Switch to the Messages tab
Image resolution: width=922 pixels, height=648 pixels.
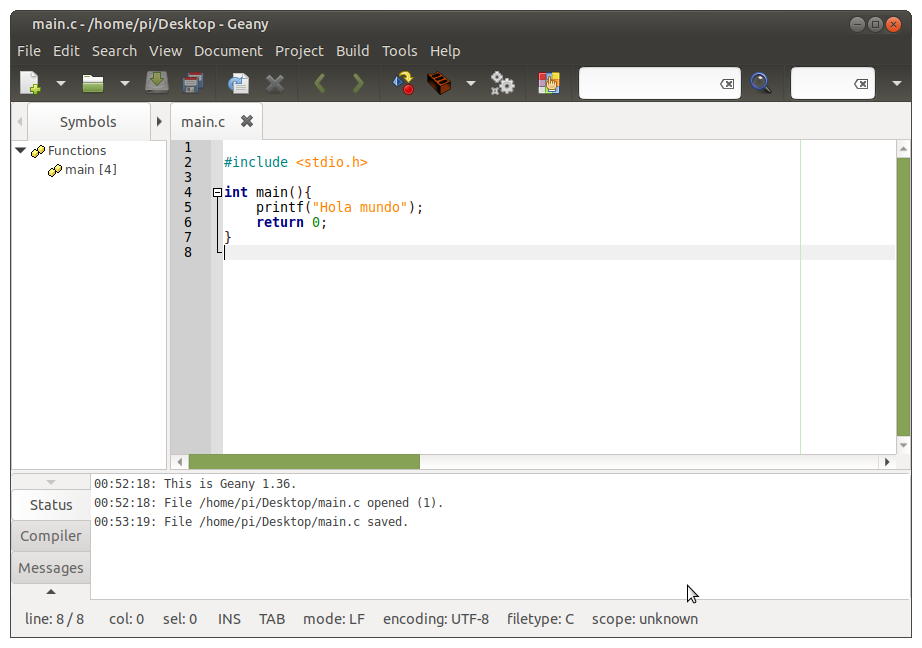(x=51, y=568)
